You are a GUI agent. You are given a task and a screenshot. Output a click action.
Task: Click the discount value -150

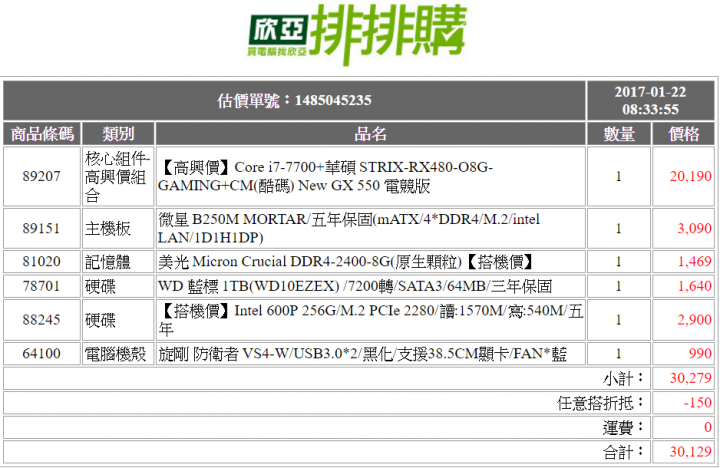(698, 403)
